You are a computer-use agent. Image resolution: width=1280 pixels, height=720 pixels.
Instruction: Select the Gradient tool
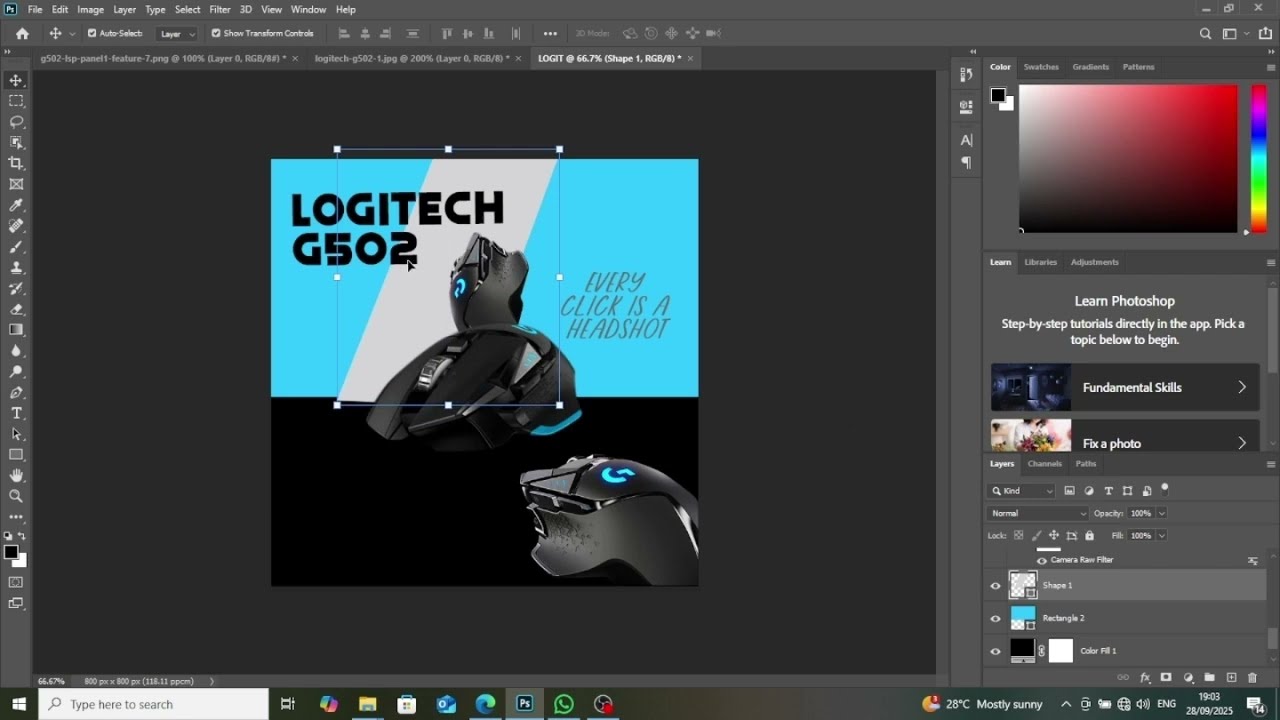click(x=16, y=330)
